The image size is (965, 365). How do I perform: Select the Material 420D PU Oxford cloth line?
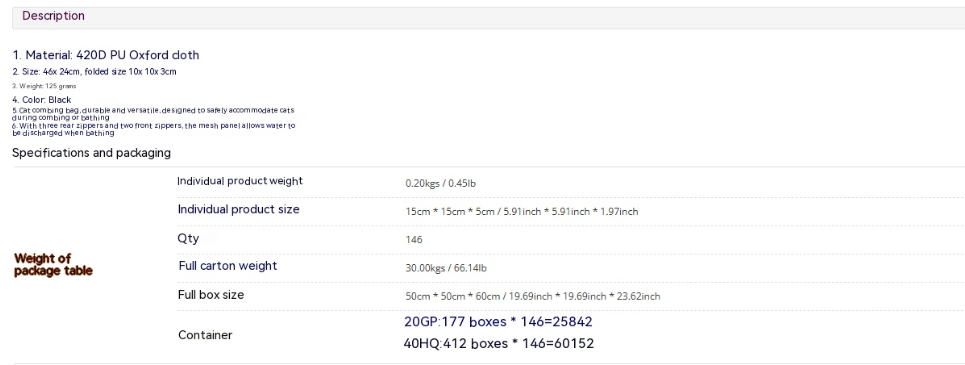tap(106, 55)
